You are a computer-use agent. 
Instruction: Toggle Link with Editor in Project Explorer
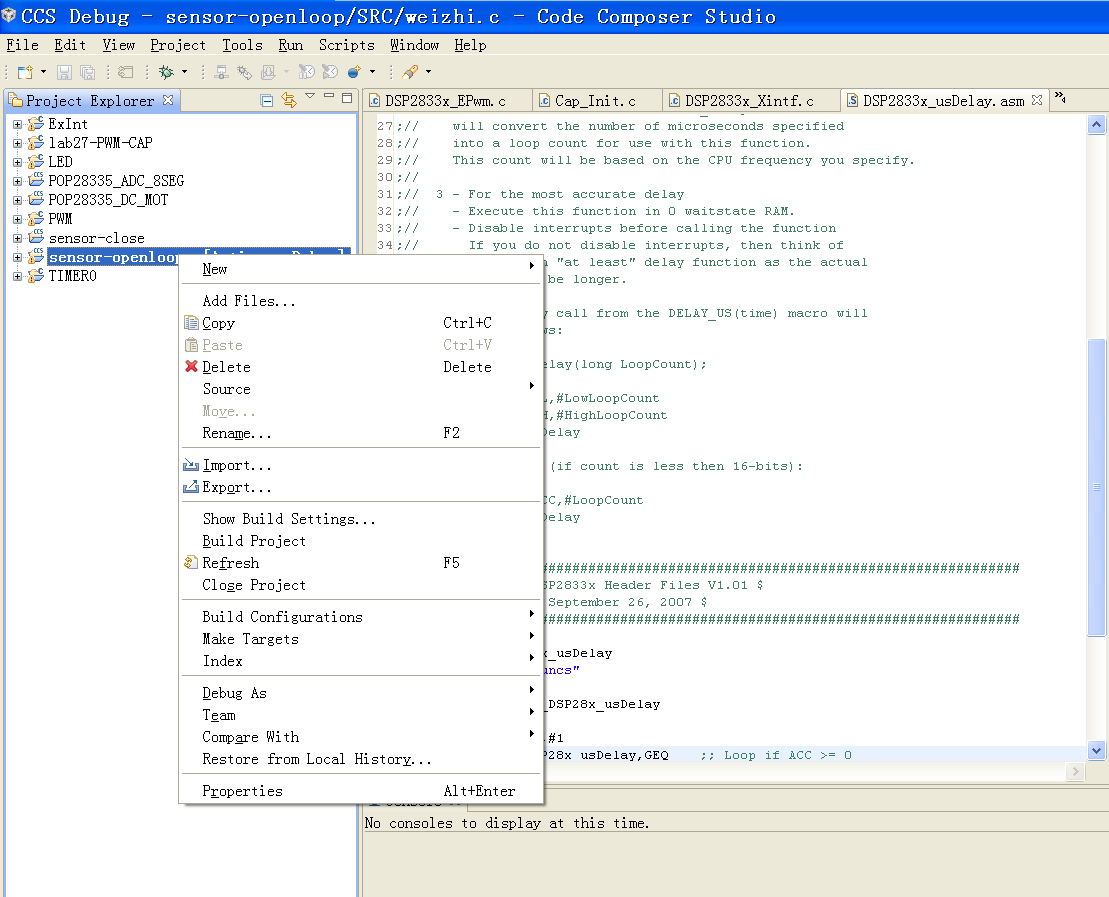tap(289, 100)
